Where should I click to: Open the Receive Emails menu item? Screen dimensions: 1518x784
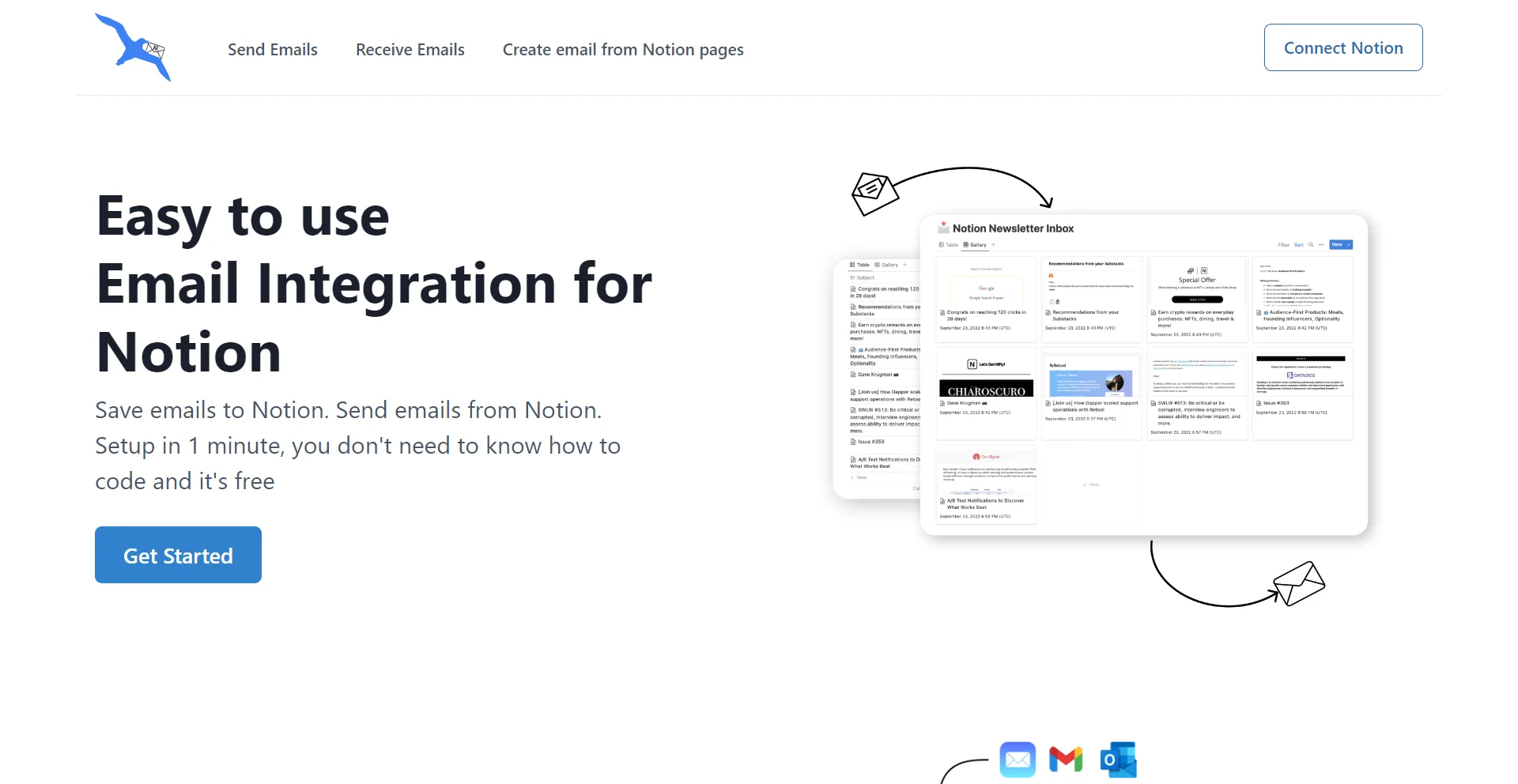(x=410, y=49)
